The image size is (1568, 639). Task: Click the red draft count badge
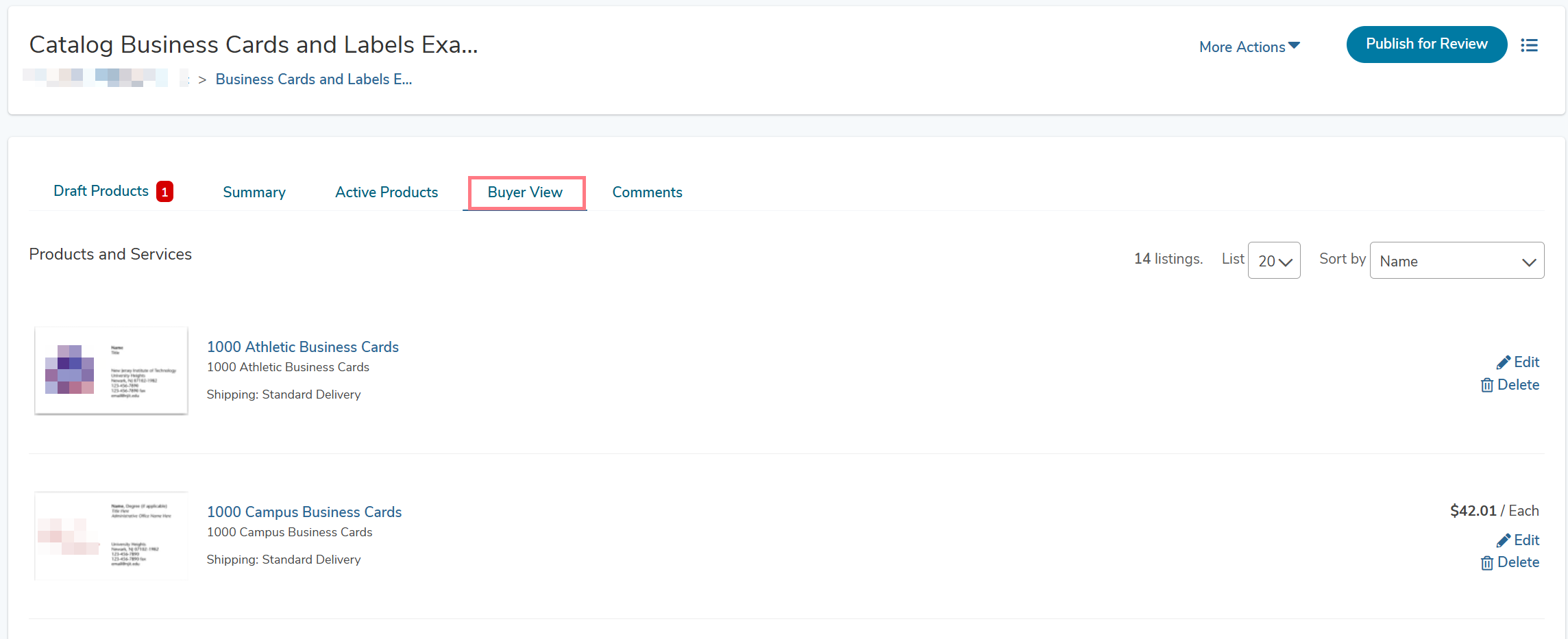coord(164,192)
